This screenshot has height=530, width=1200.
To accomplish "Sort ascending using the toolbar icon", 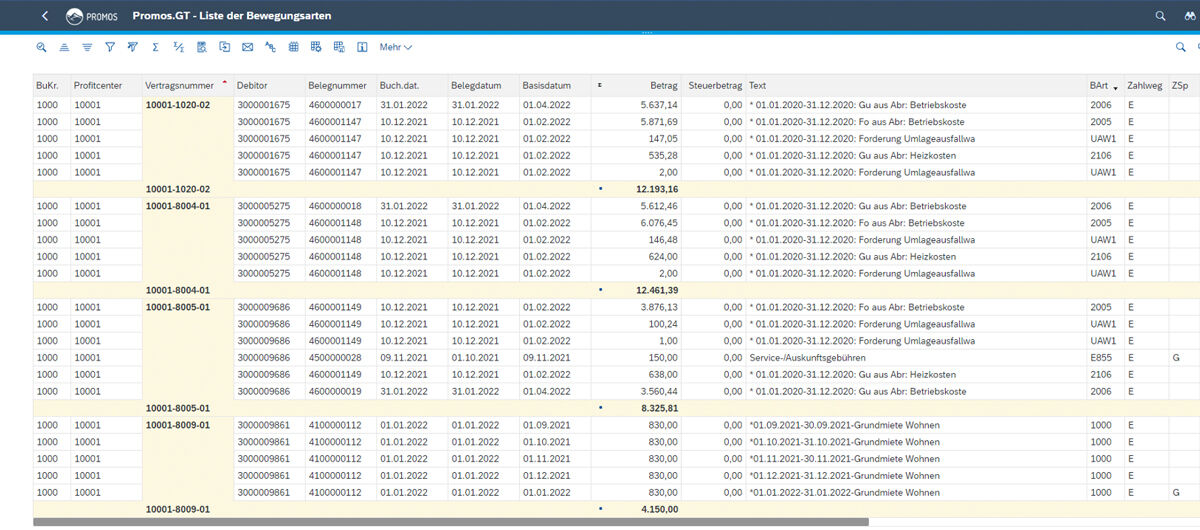I will pyautogui.click(x=64, y=47).
